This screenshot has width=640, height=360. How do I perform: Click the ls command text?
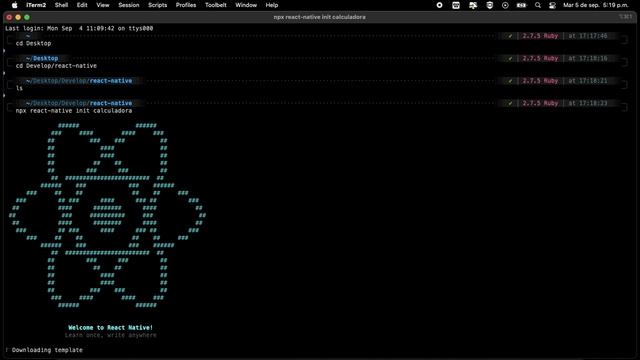point(19,88)
